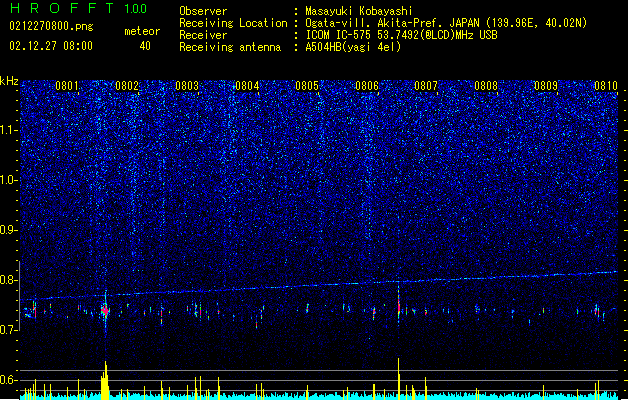Click the 0802 time marker

point(127,86)
